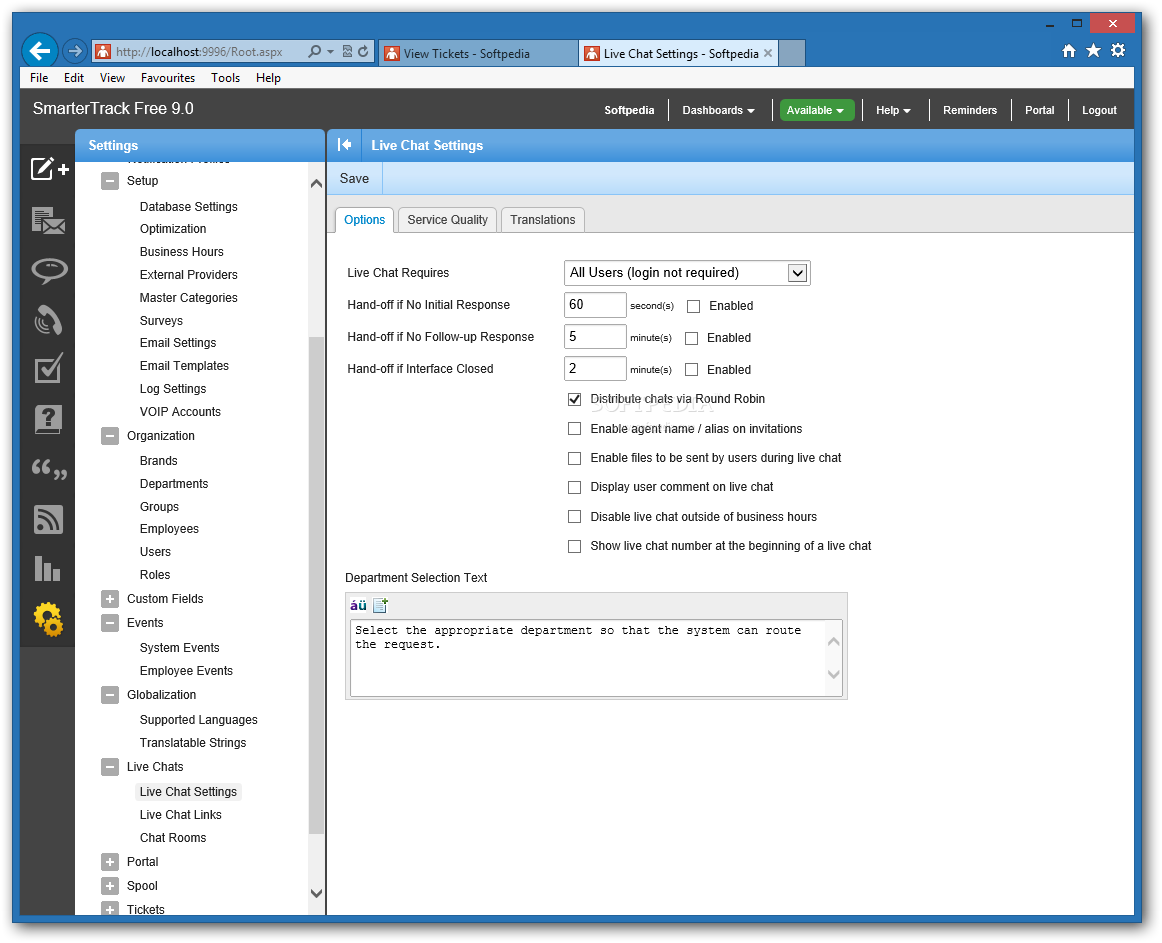Click the Save button

tap(354, 179)
